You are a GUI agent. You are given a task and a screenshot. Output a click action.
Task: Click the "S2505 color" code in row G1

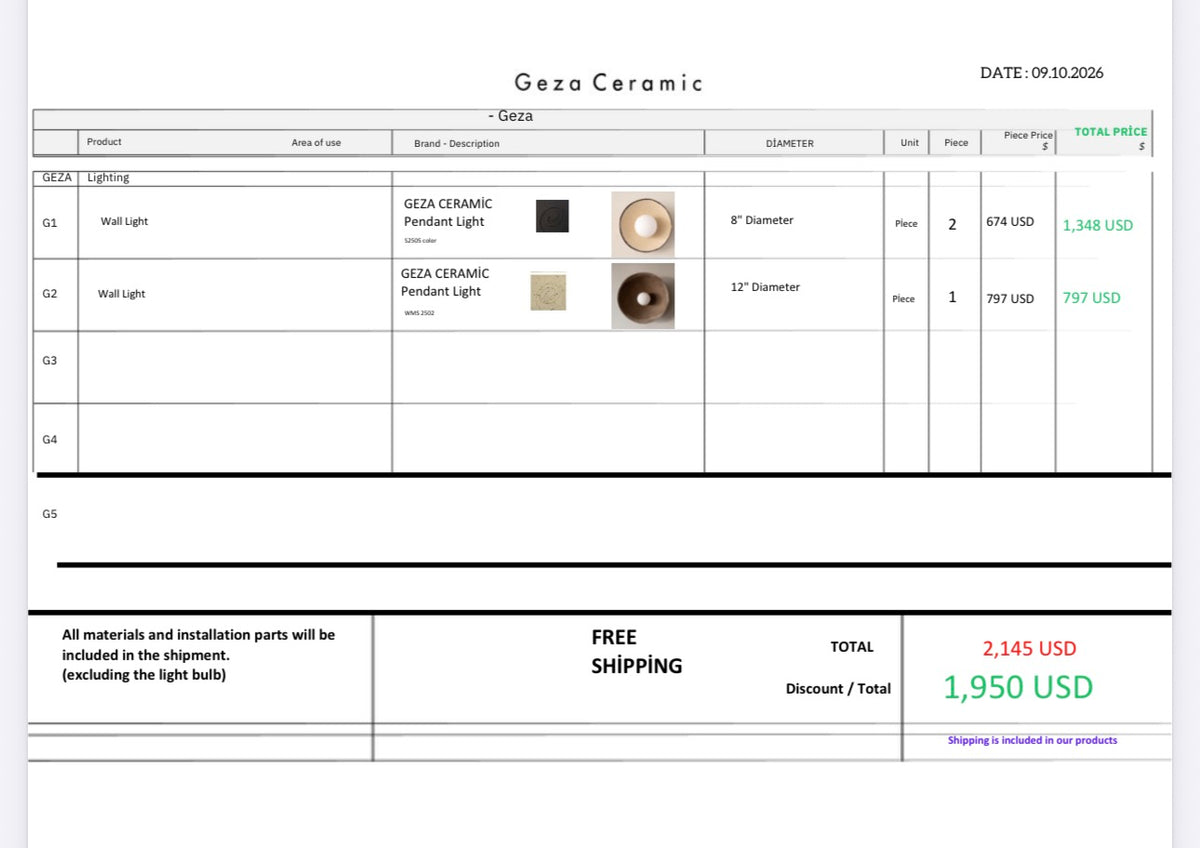click(420, 241)
